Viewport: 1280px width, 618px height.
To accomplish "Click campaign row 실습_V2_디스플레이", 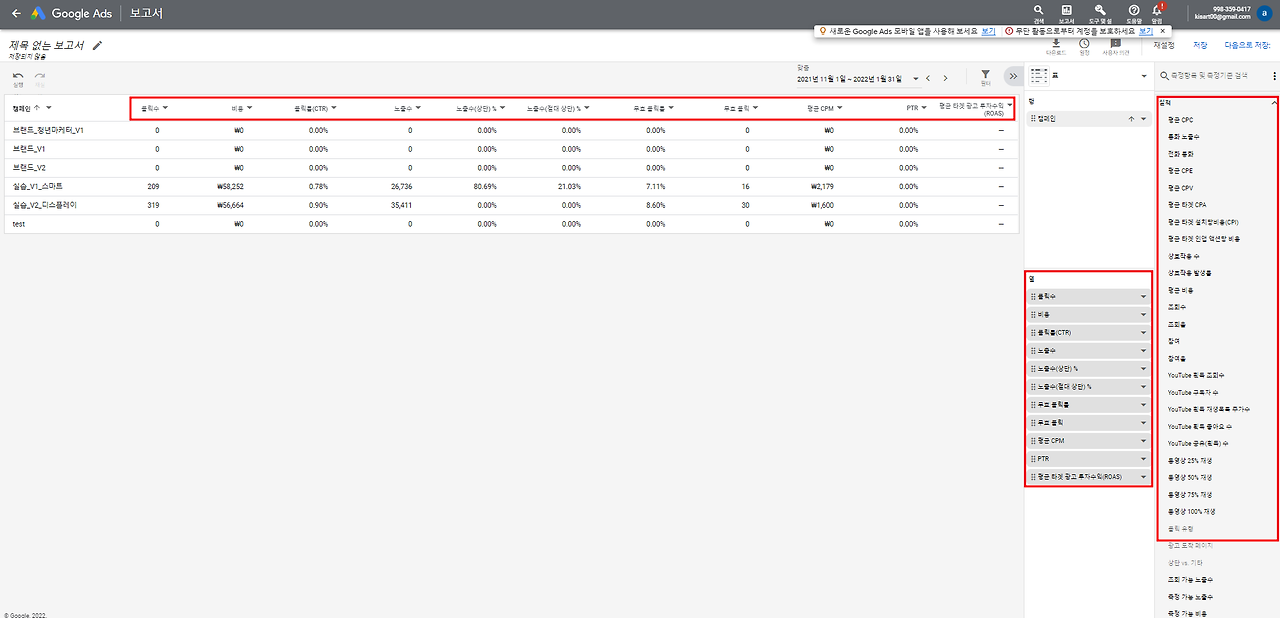I will 45,205.
